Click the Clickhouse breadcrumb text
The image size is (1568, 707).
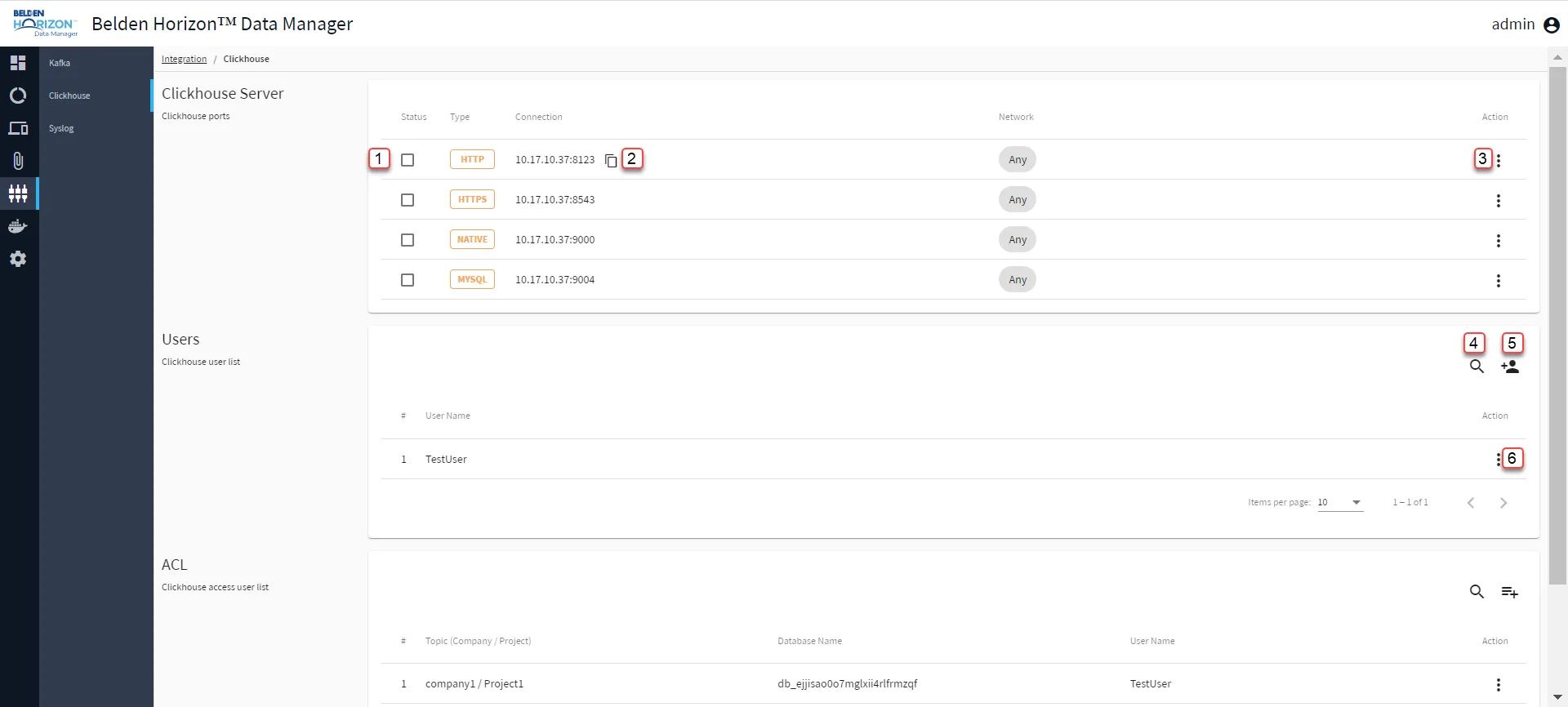pos(246,59)
